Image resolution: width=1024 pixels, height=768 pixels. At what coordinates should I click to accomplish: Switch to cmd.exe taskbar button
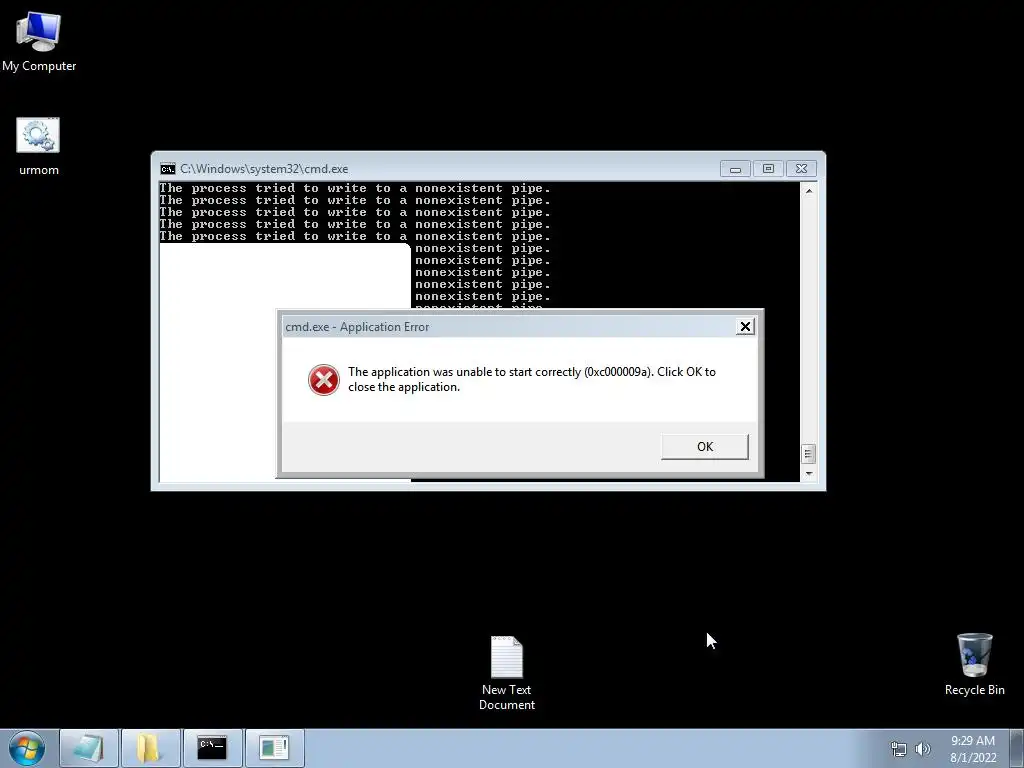point(212,748)
